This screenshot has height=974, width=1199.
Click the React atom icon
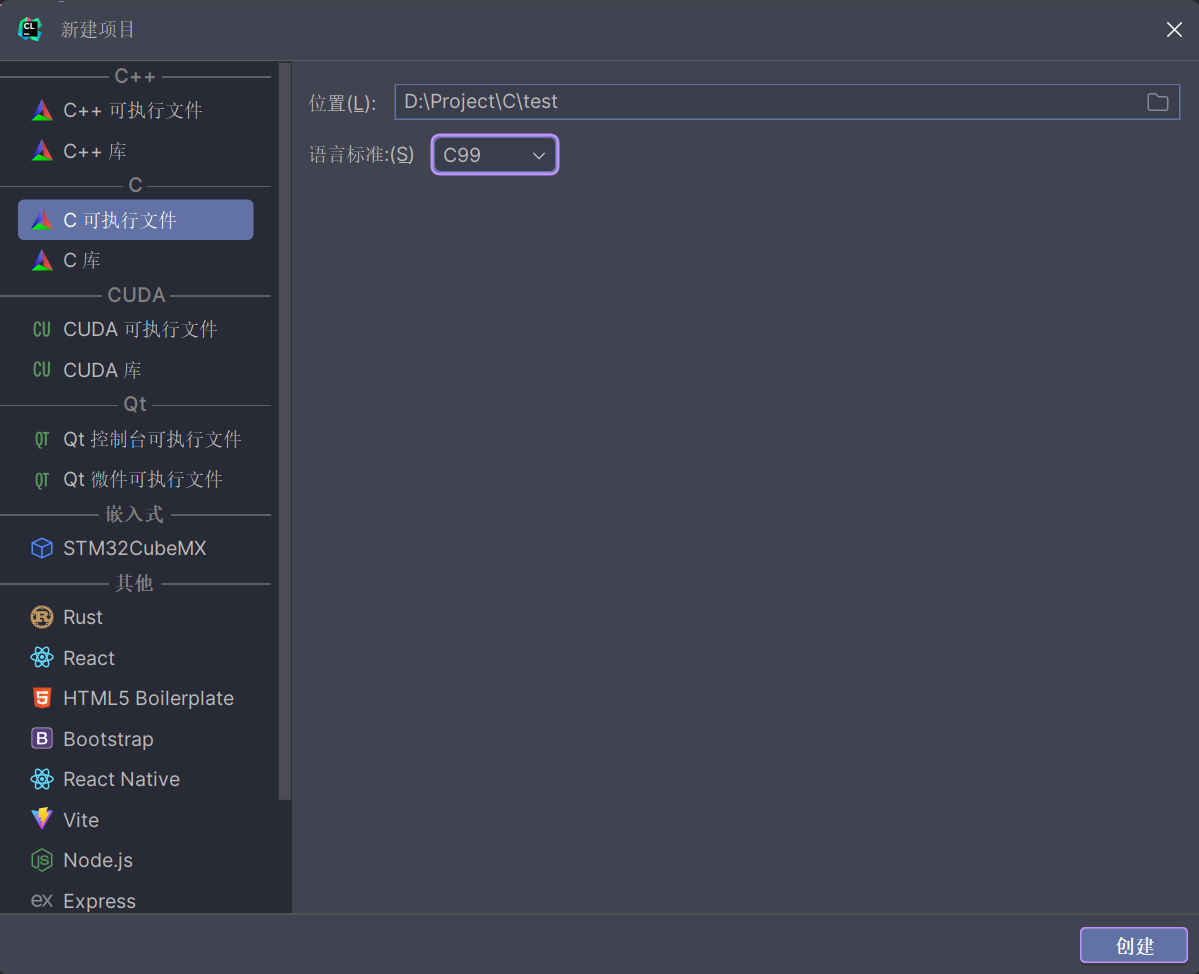[x=42, y=657]
